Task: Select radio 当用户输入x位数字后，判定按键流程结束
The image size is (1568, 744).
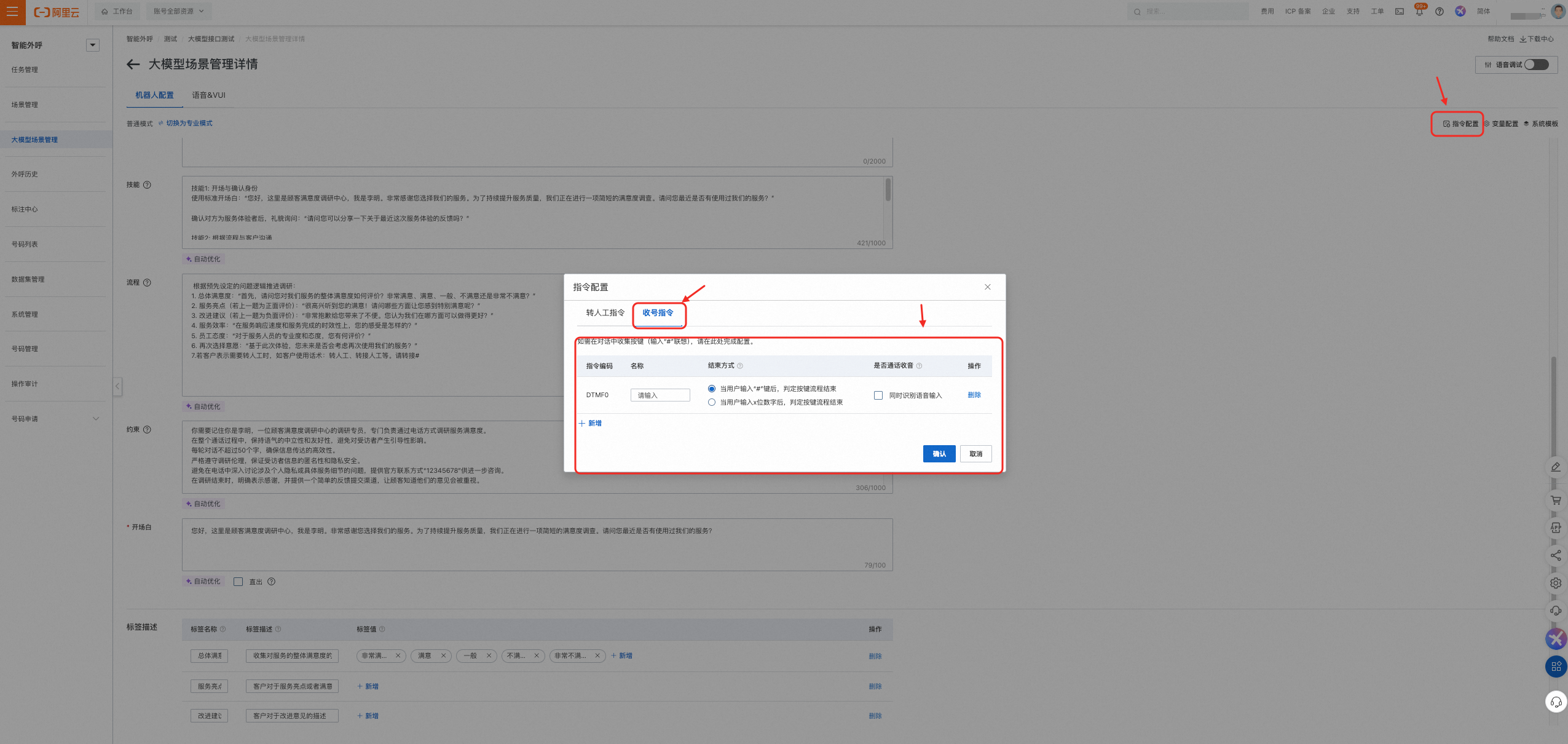Action: tap(712, 402)
